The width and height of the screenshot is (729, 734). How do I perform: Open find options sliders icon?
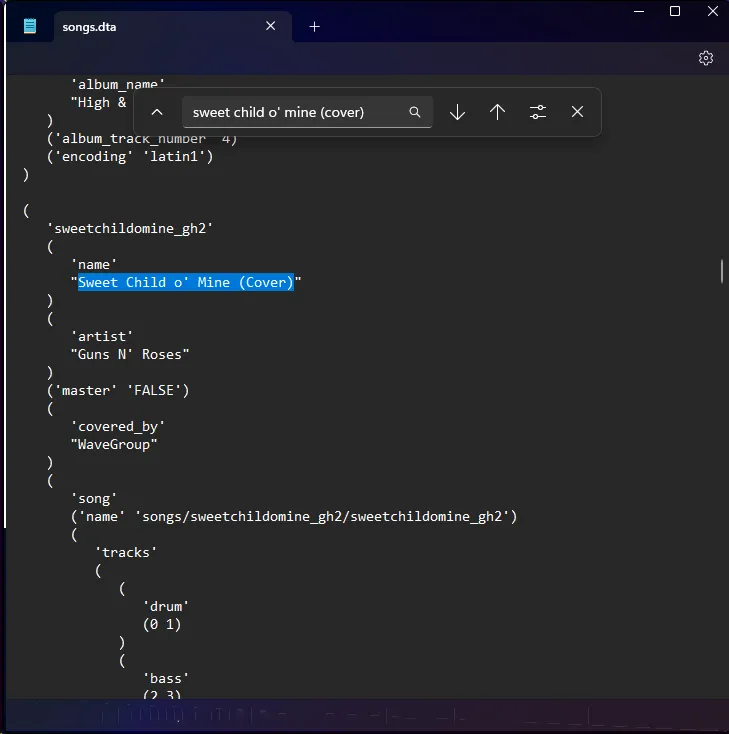[538, 112]
